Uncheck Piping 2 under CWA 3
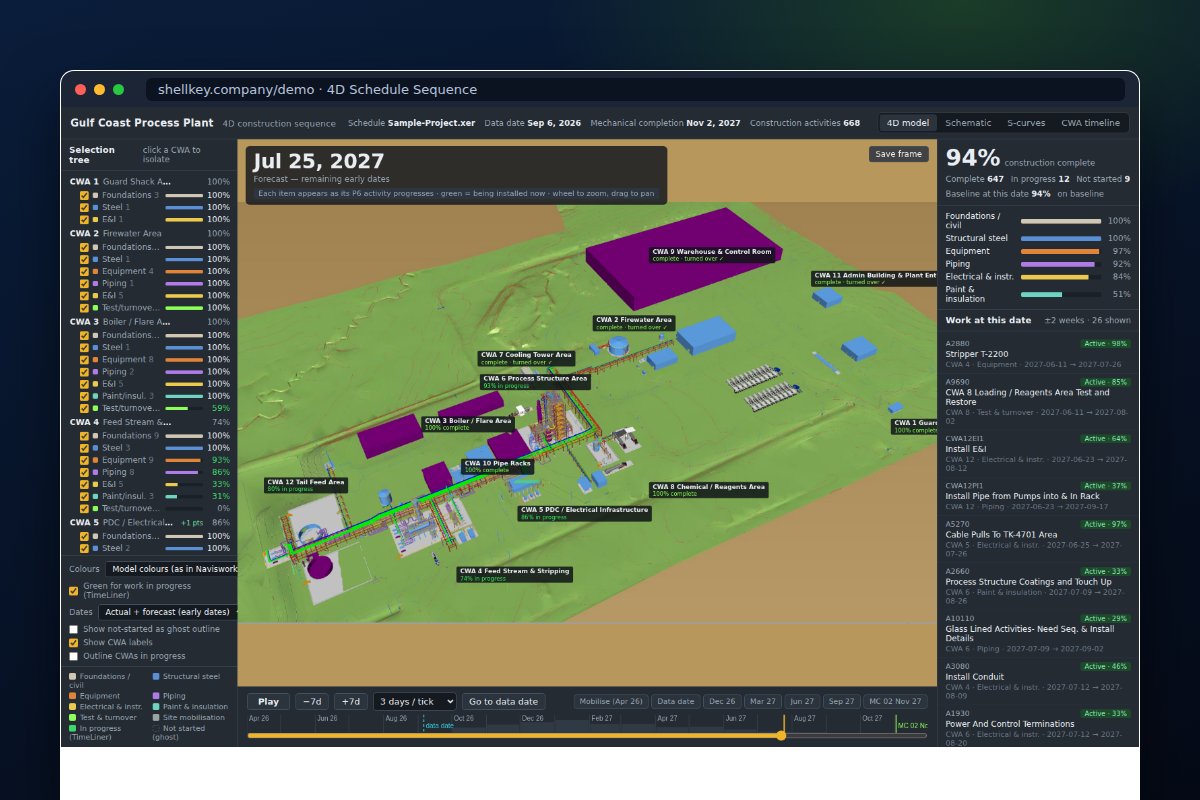 point(84,371)
